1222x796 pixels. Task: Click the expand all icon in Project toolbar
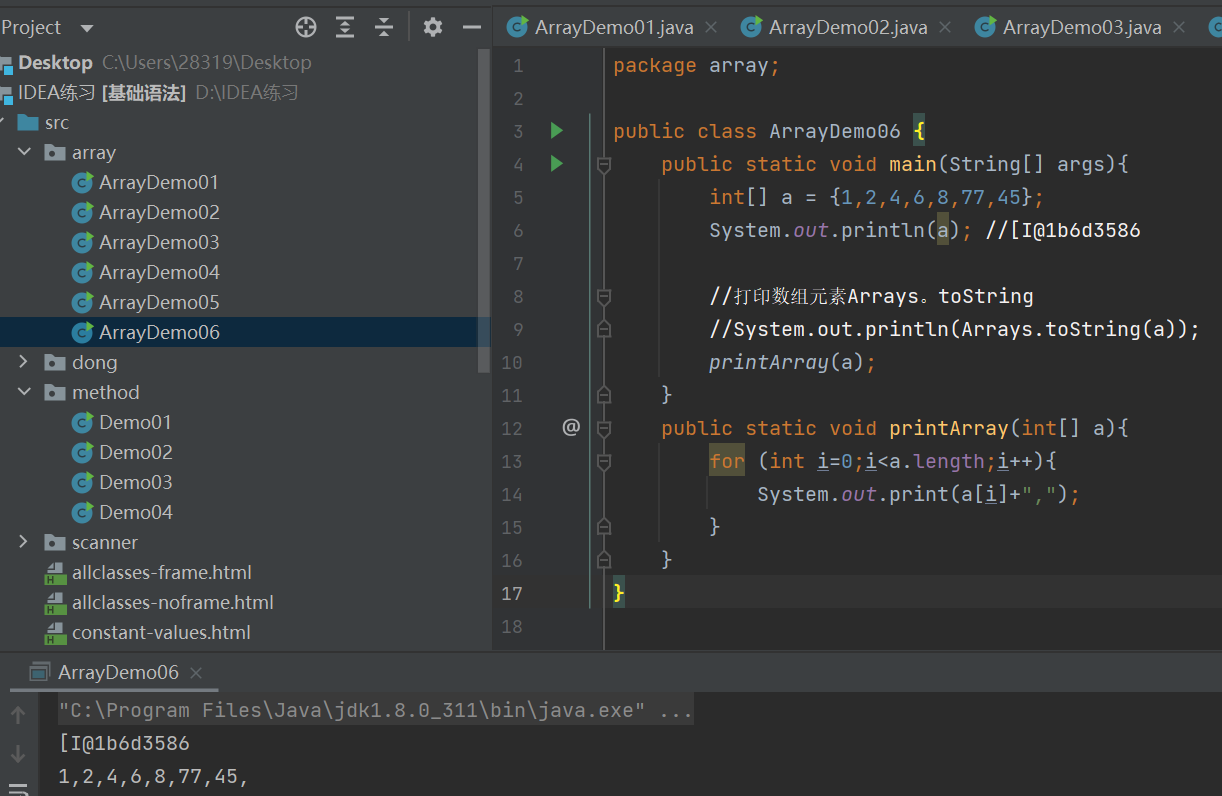[x=345, y=27]
